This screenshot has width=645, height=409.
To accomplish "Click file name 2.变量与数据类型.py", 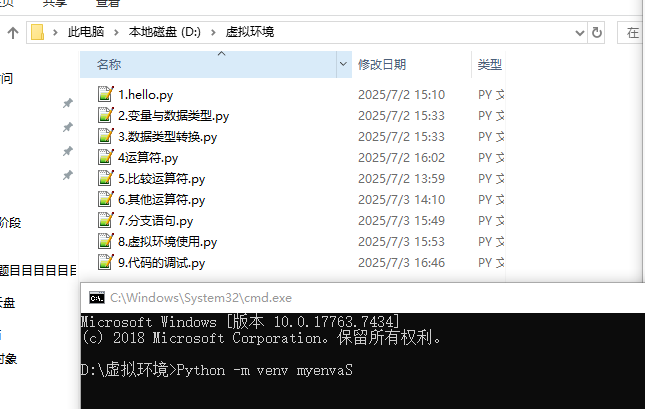I will tap(173, 116).
